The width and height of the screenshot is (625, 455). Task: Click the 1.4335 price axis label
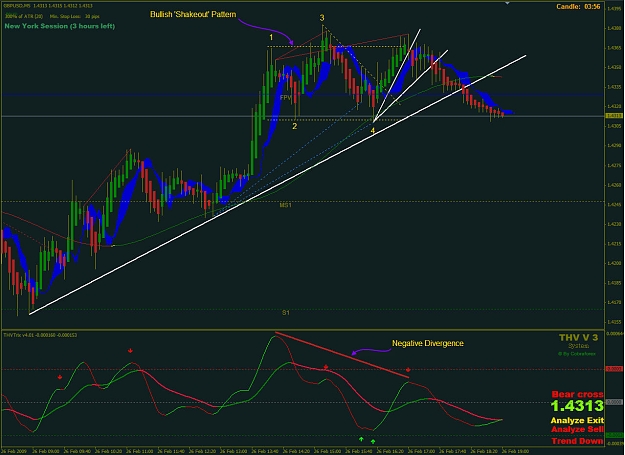(613, 87)
